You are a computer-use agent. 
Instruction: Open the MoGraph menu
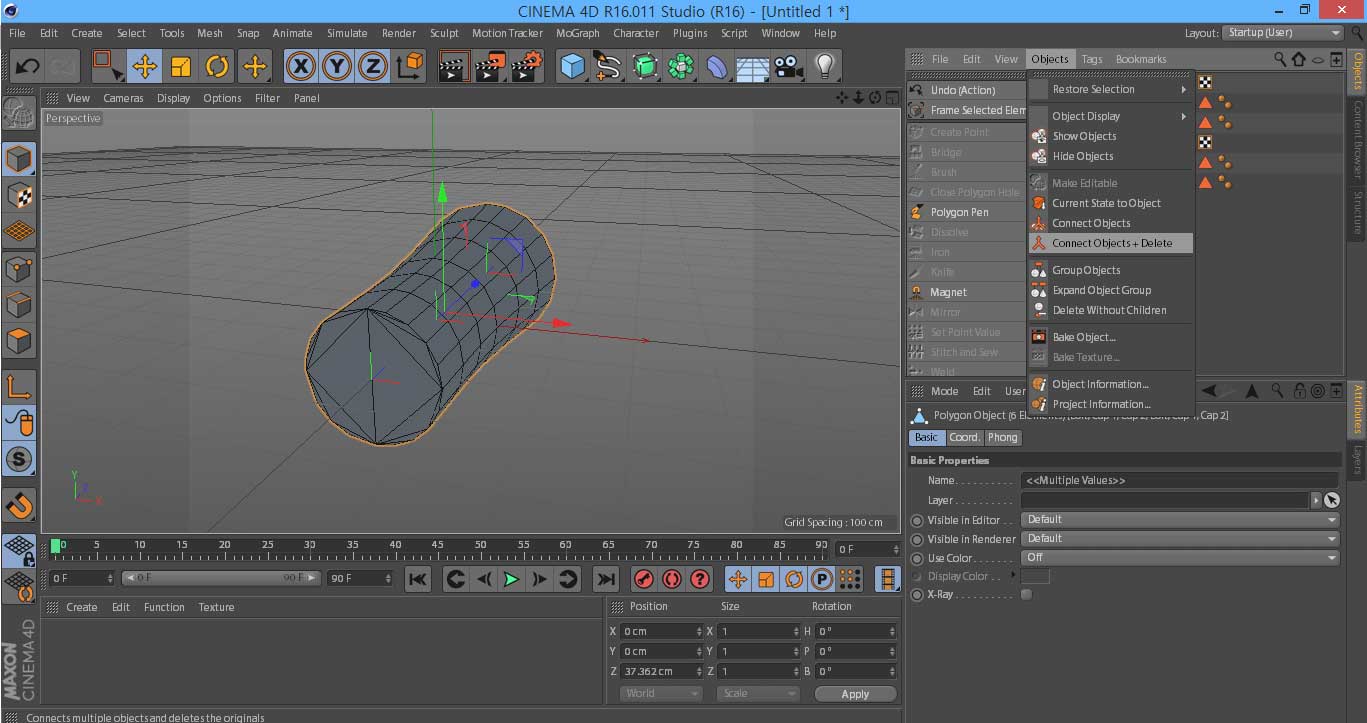tap(577, 33)
